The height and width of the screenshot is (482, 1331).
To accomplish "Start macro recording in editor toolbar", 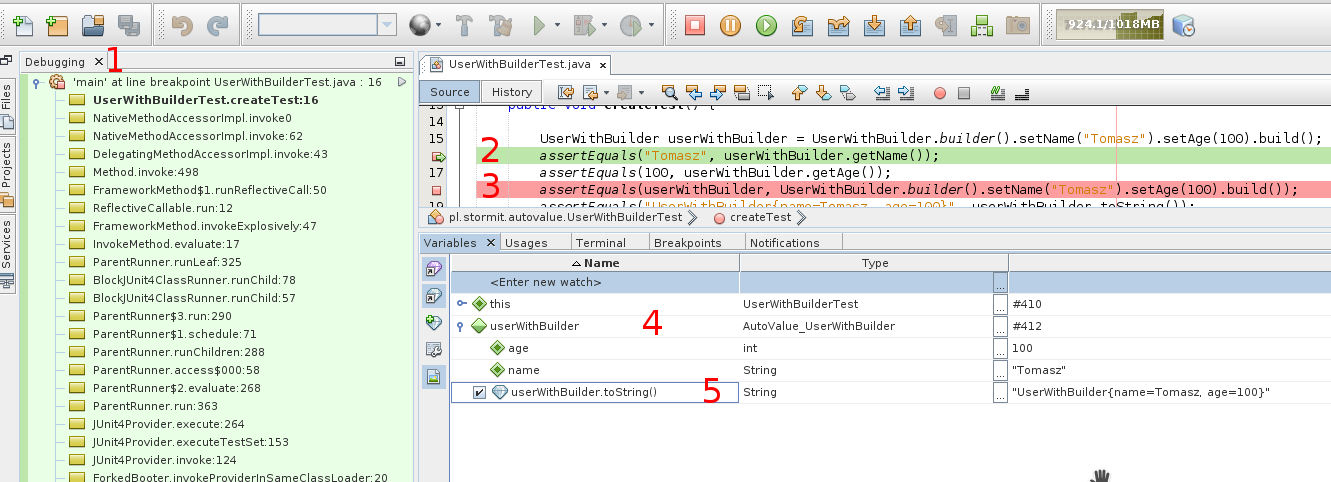I will point(939,93).
